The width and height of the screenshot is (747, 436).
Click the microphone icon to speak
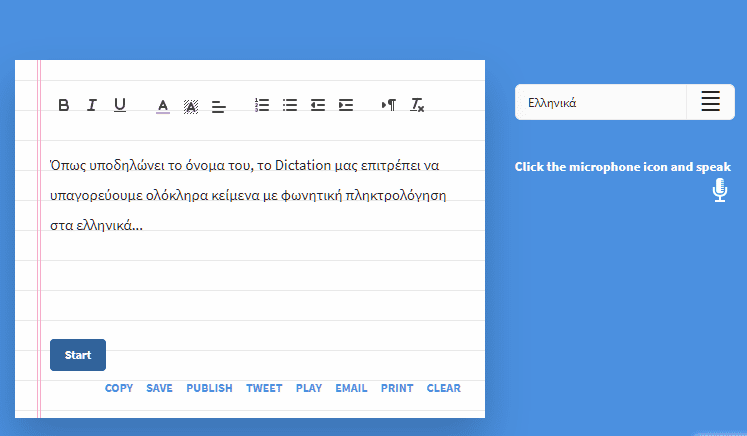tap(720, 190)
